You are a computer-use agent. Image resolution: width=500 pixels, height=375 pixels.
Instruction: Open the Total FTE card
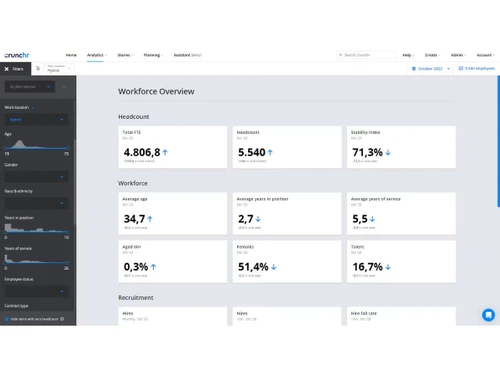point(173,147)
